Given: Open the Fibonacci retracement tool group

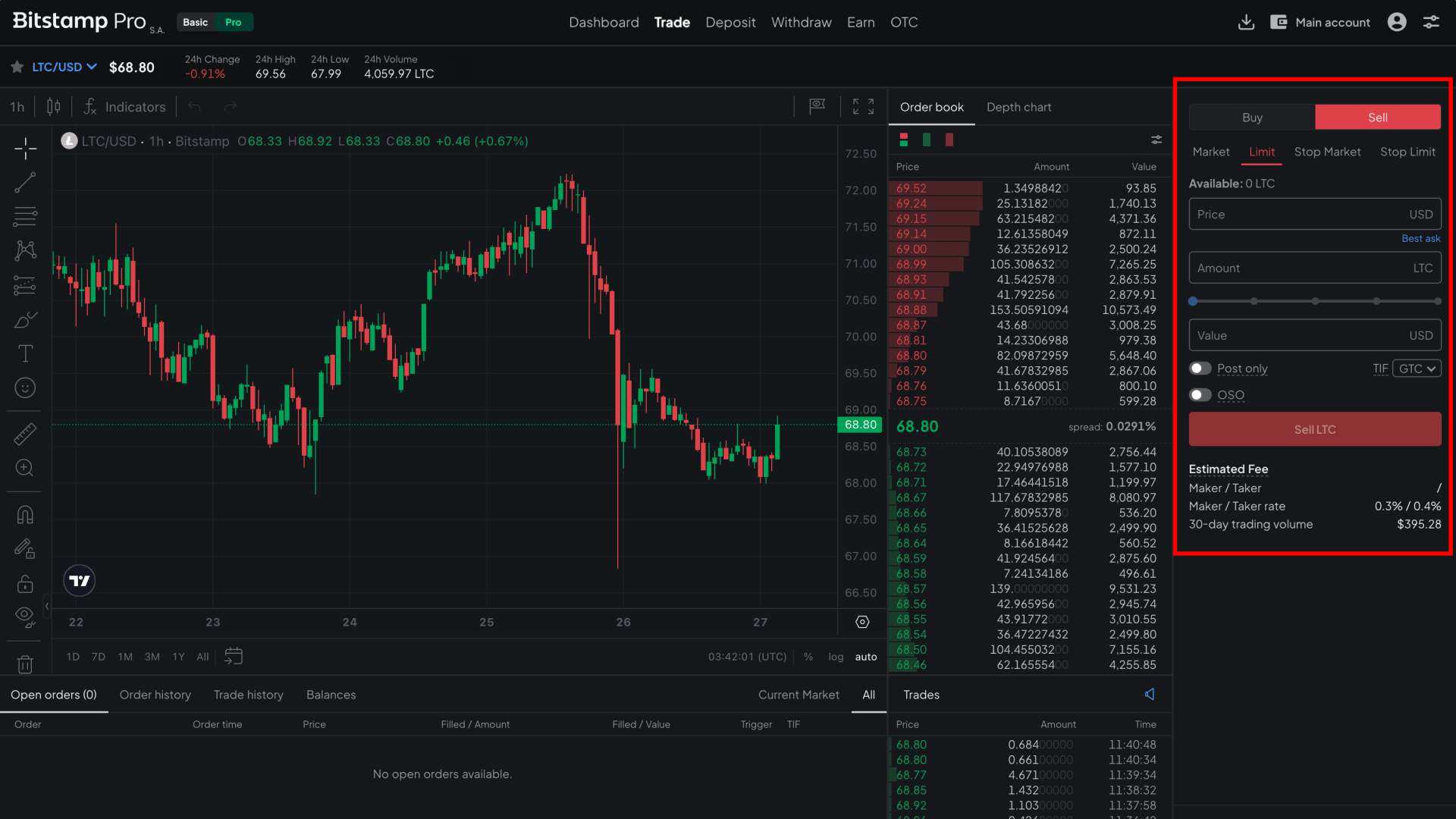Looking at the screenshot, I should (x=25, y=217).
